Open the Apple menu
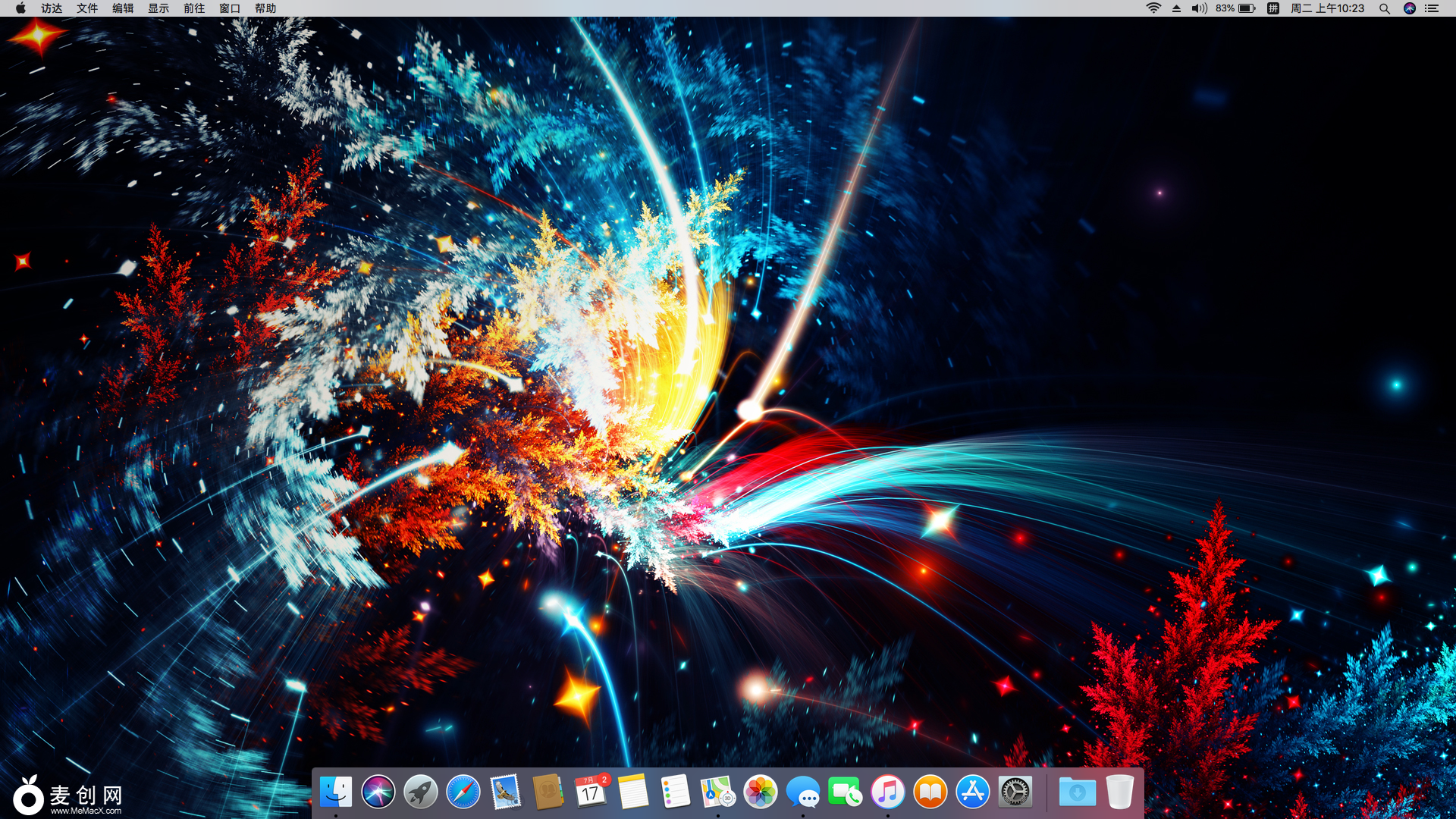 point(20,8)
